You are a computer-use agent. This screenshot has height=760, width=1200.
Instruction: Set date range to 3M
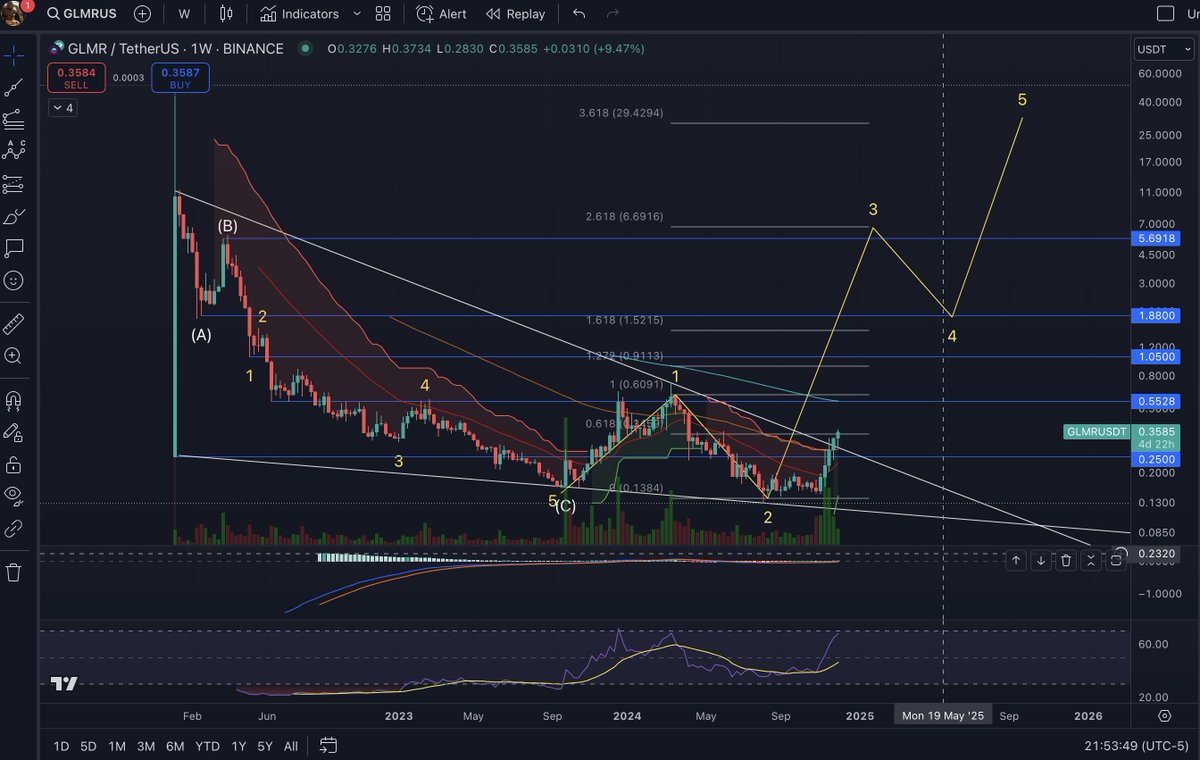146,745
